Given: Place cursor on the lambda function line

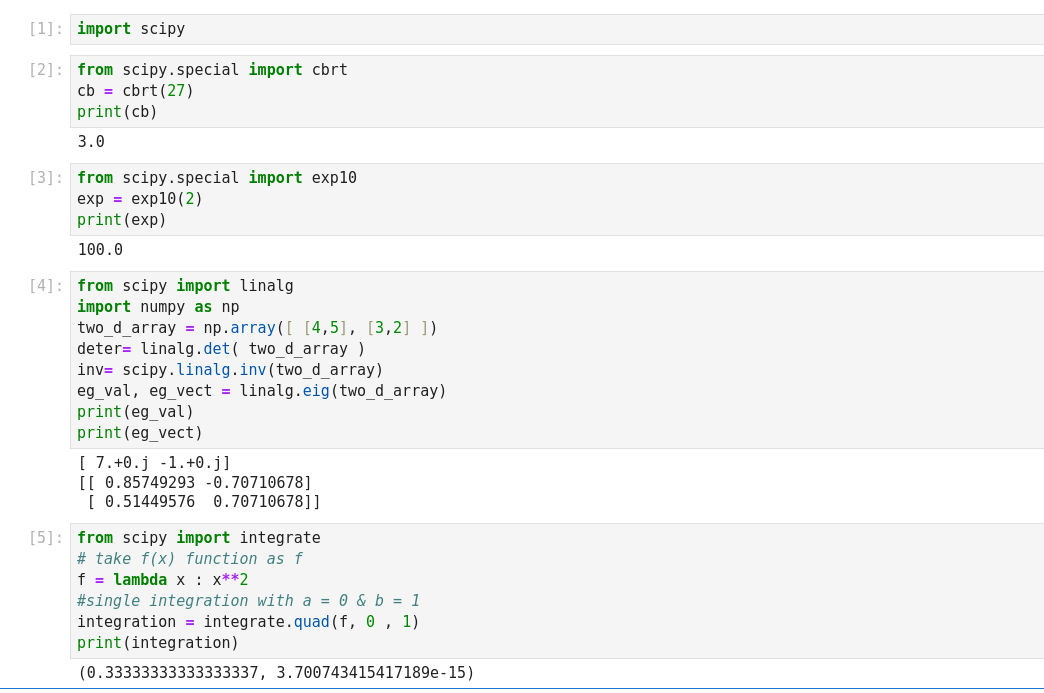Looking at the screenshot, I should pos(162,580).
